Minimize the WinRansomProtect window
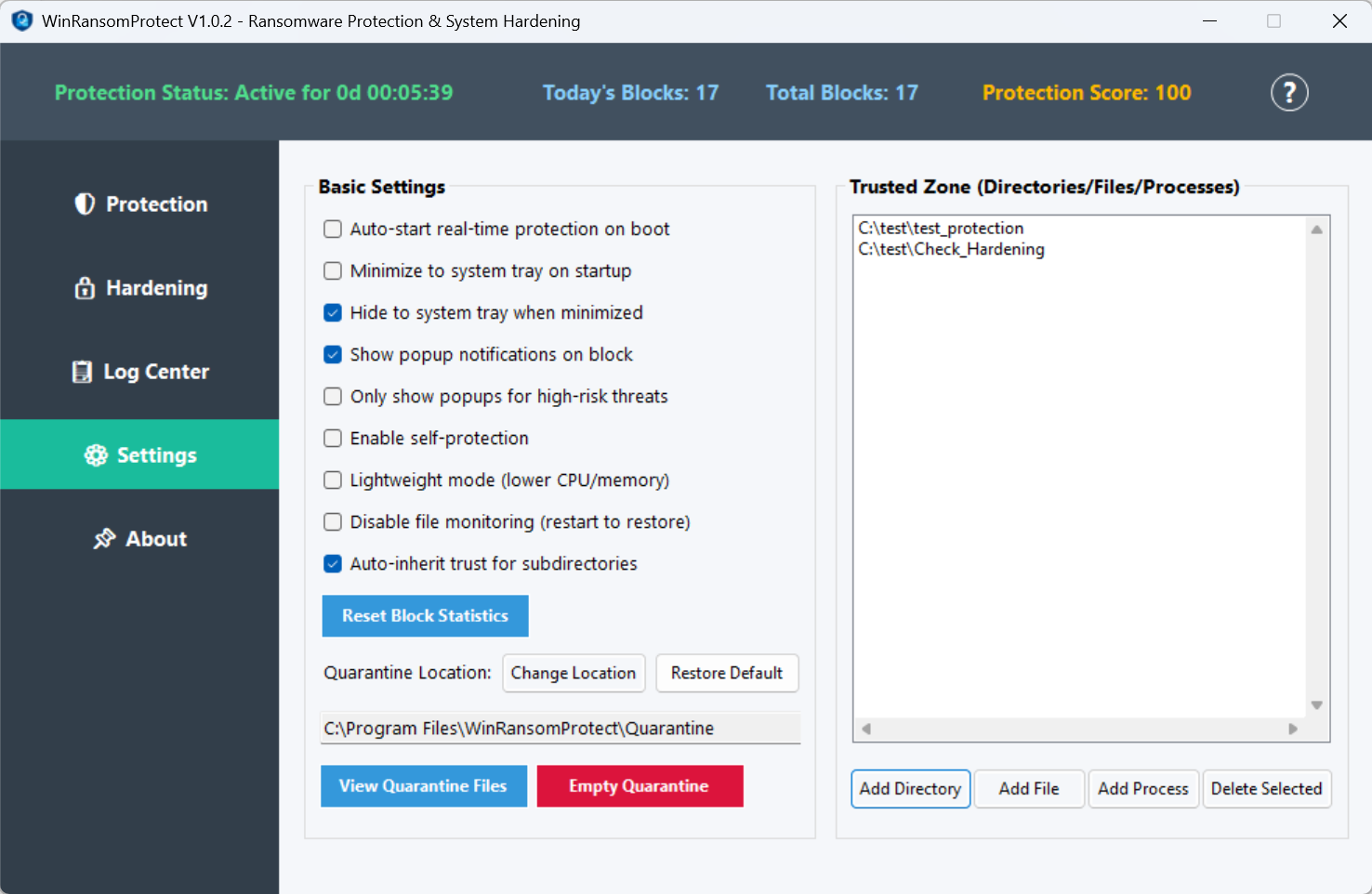The image size is (1372, 894). click(x=1209, y=20)
